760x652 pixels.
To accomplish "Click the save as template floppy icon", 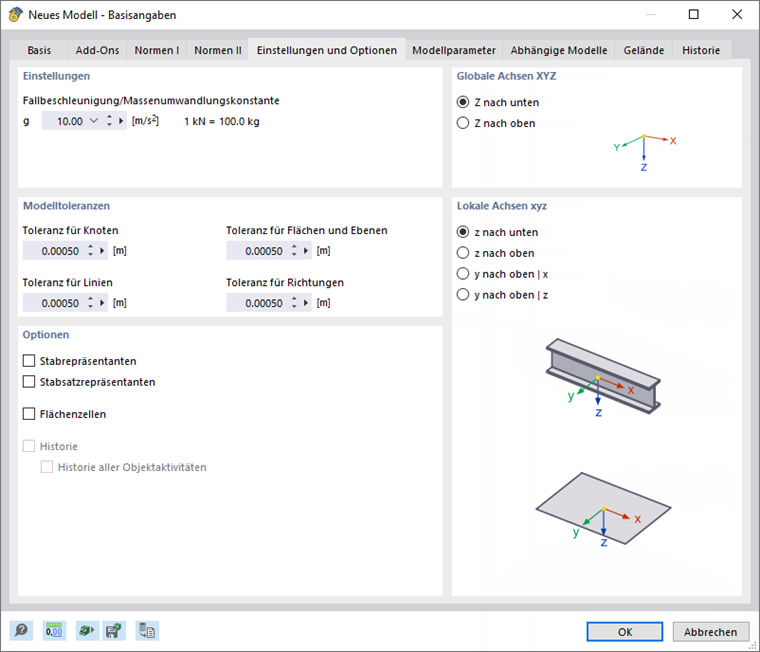I will (x=114, y=631).
